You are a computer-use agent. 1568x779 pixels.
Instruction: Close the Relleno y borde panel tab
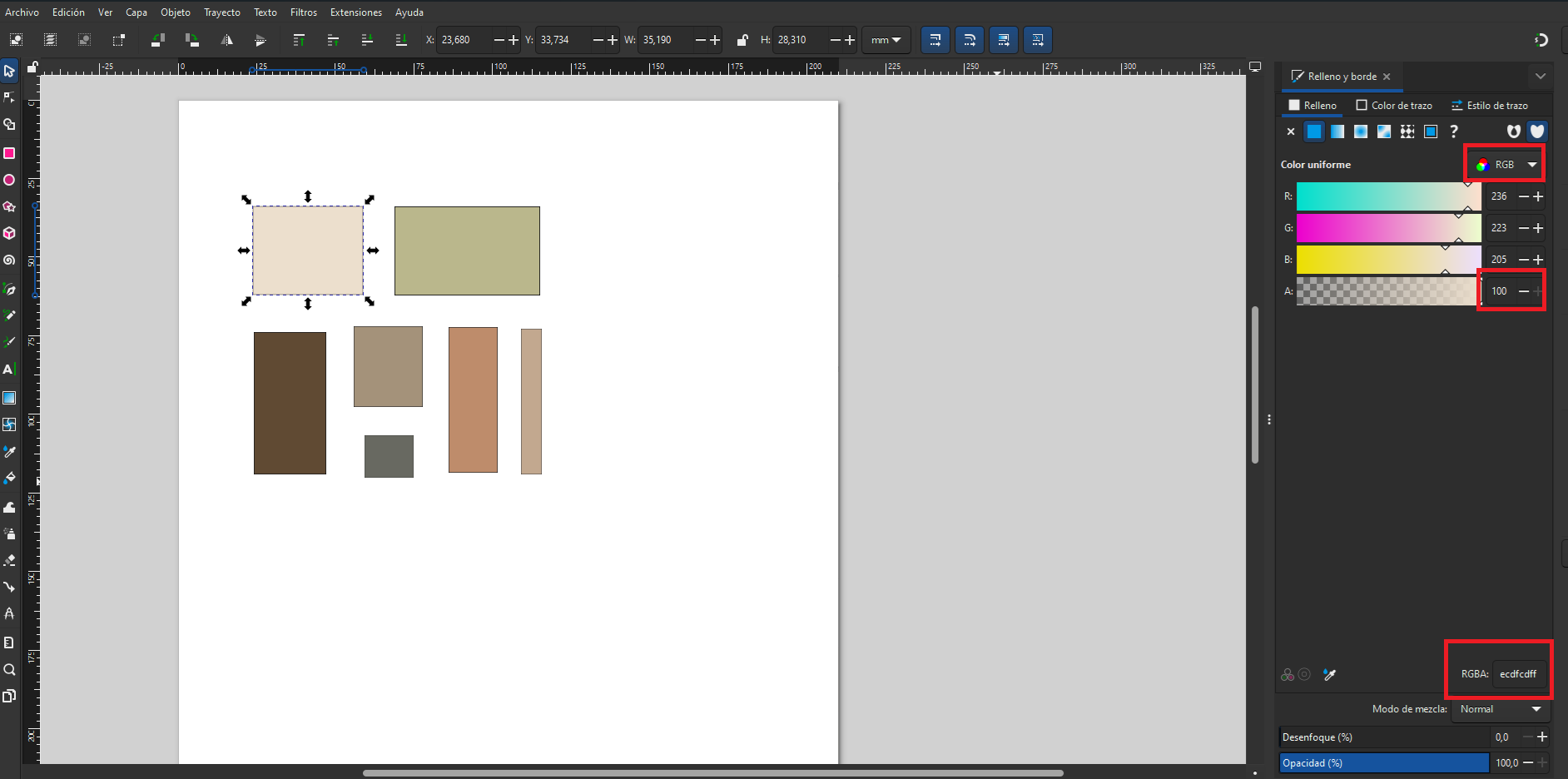pos(1387,77)
